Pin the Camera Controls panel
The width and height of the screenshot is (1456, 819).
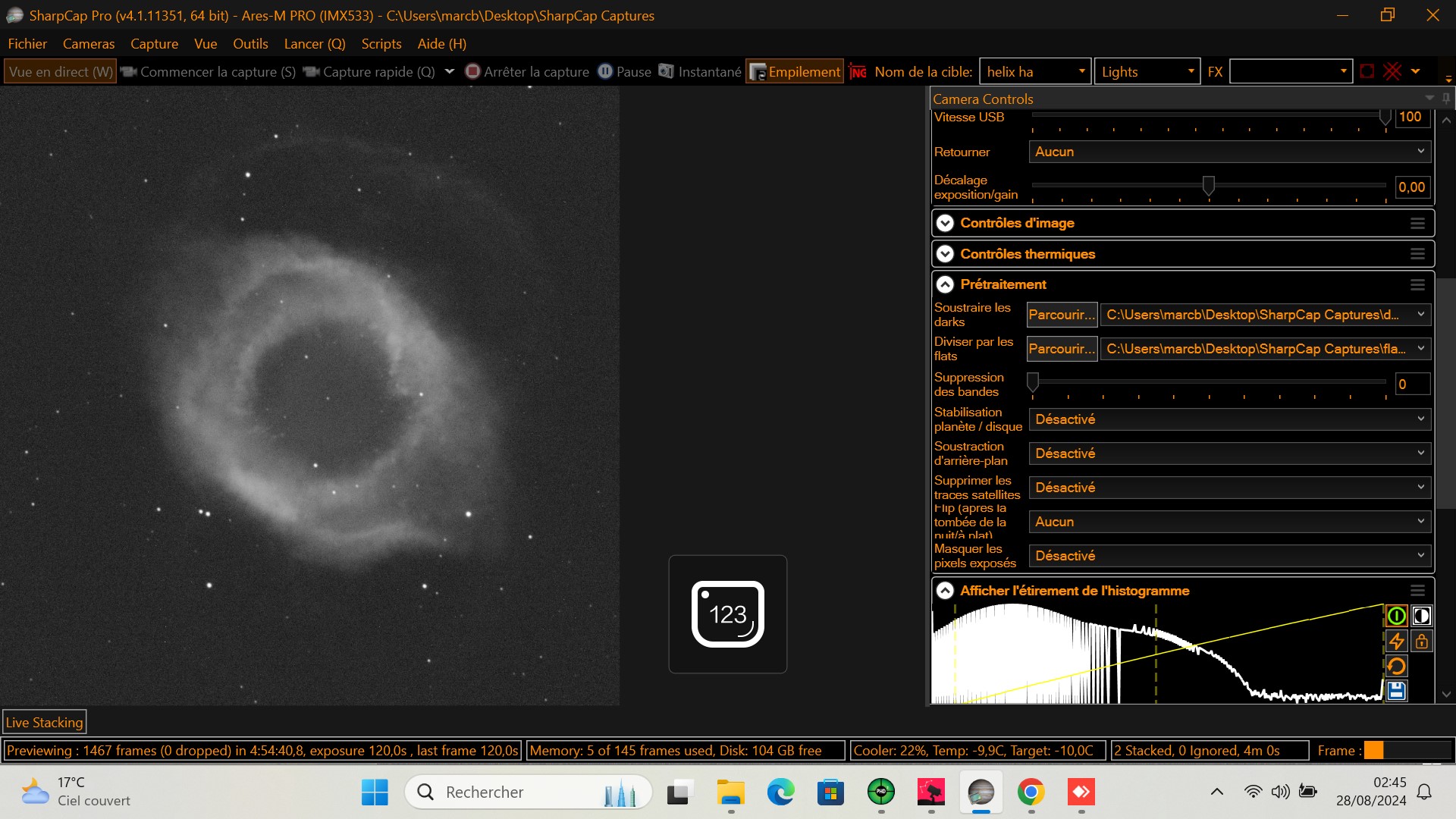tap(1446, 99)
